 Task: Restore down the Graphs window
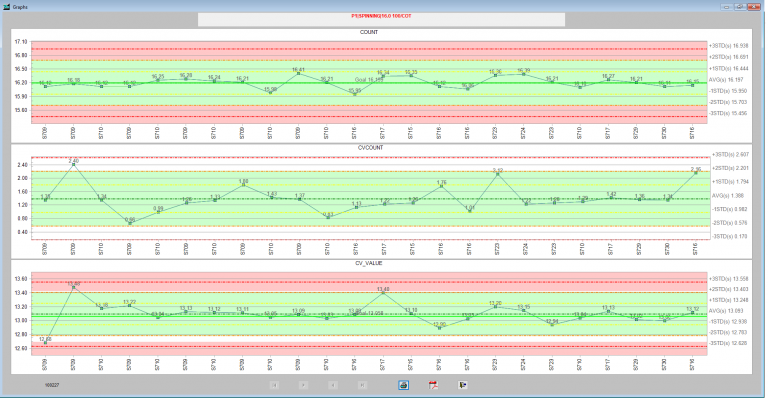(740, 7)
